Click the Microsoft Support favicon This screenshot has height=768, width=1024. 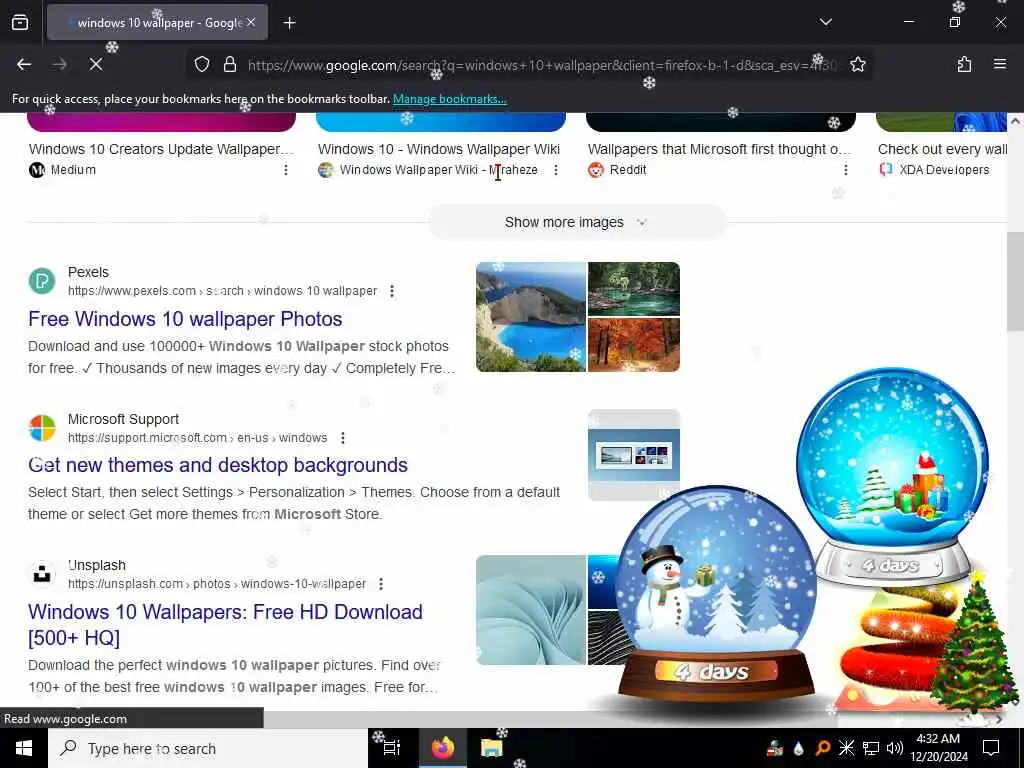coord(42,428)
